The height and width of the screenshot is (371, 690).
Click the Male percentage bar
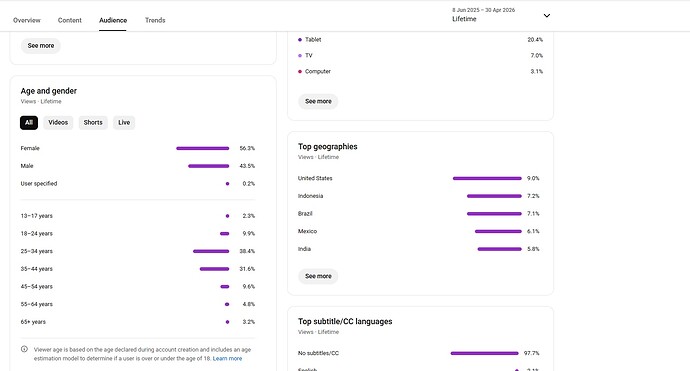209,166
